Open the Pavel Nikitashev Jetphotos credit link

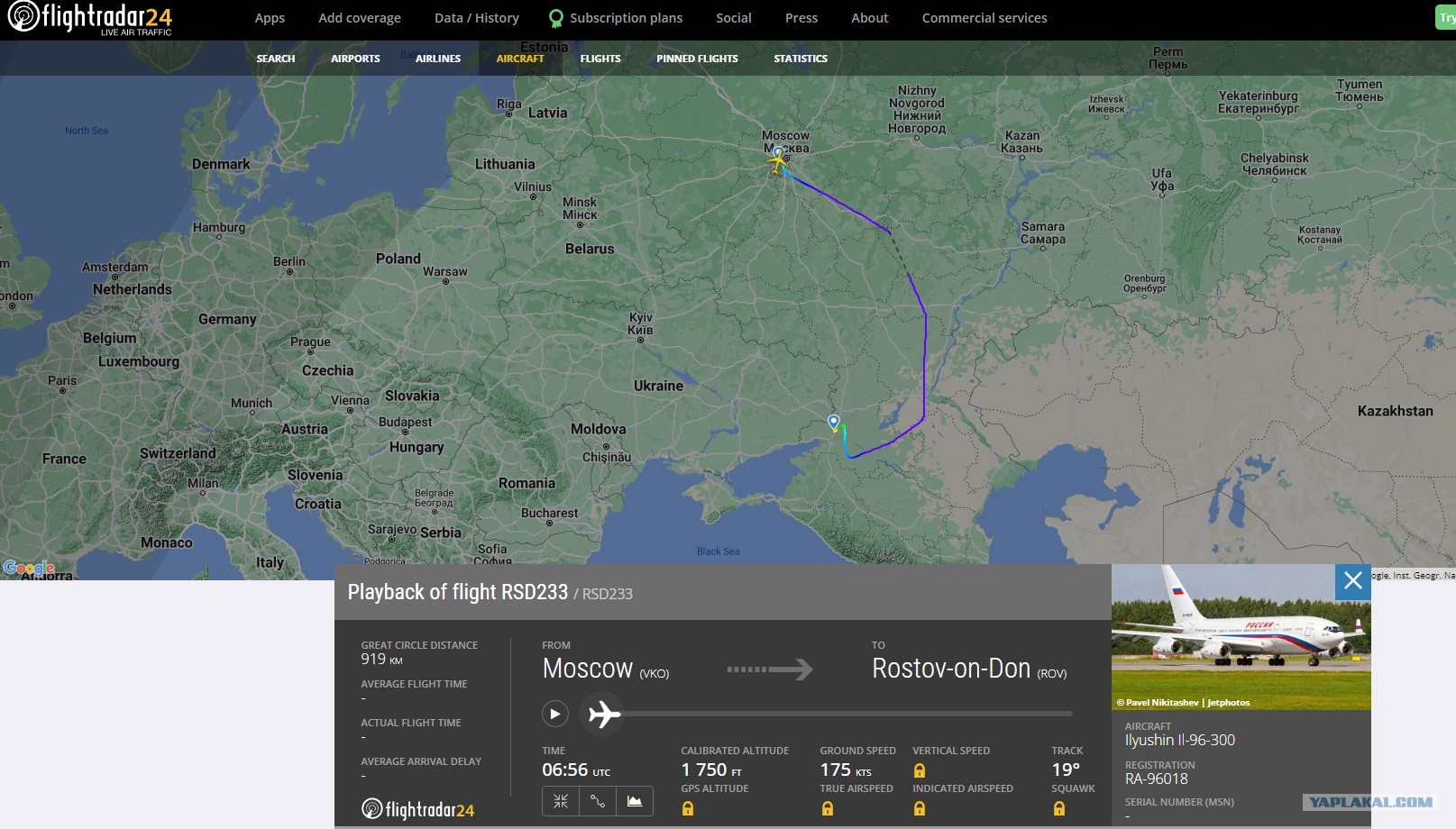pyautogui.click(x=1183, y=703)
